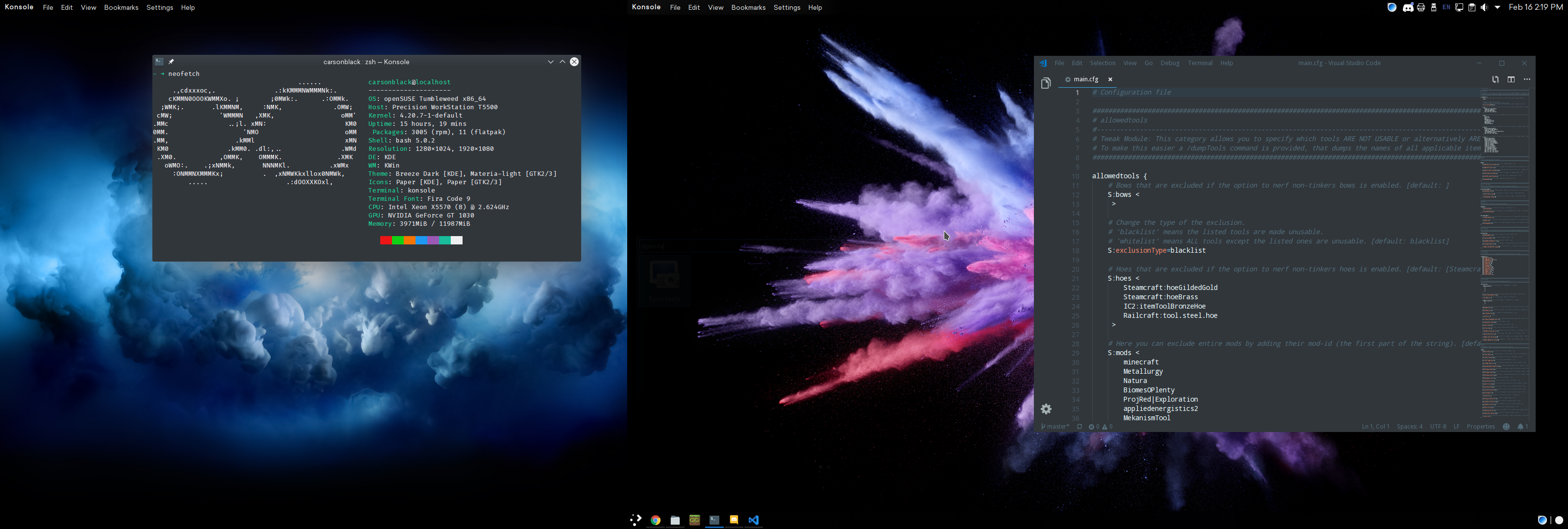Toggle the EN keyboard layout indicator

pyautogui.click(x=1446, y=7)
